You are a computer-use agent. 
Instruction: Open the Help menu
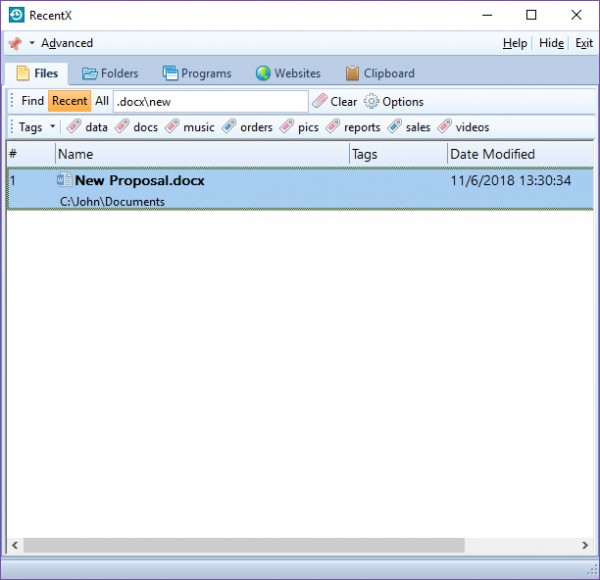515,43
